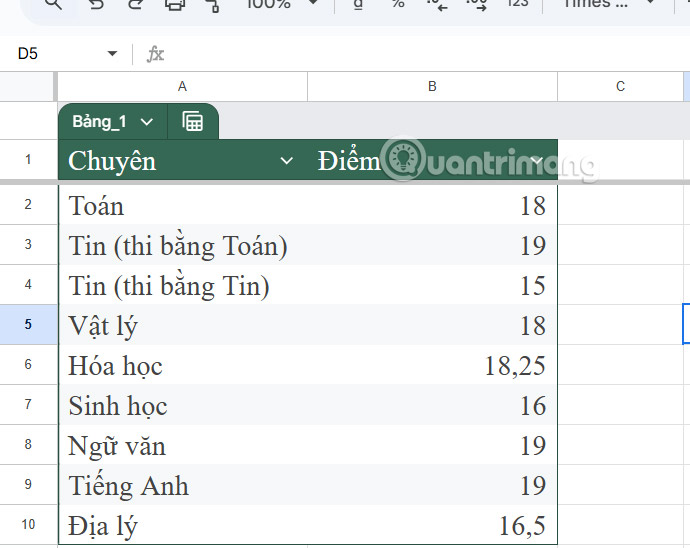Click the Điểm header cell
This screenshot has width=690, height=548.
tap(433, 160)
